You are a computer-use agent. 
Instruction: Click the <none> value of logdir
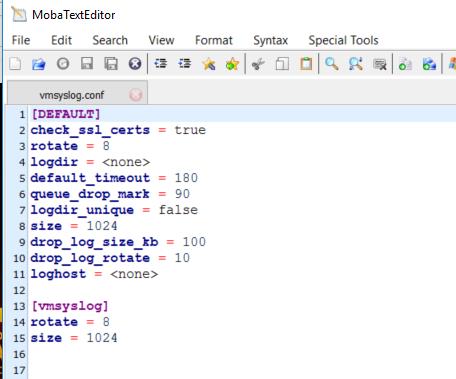pos(126,162)
